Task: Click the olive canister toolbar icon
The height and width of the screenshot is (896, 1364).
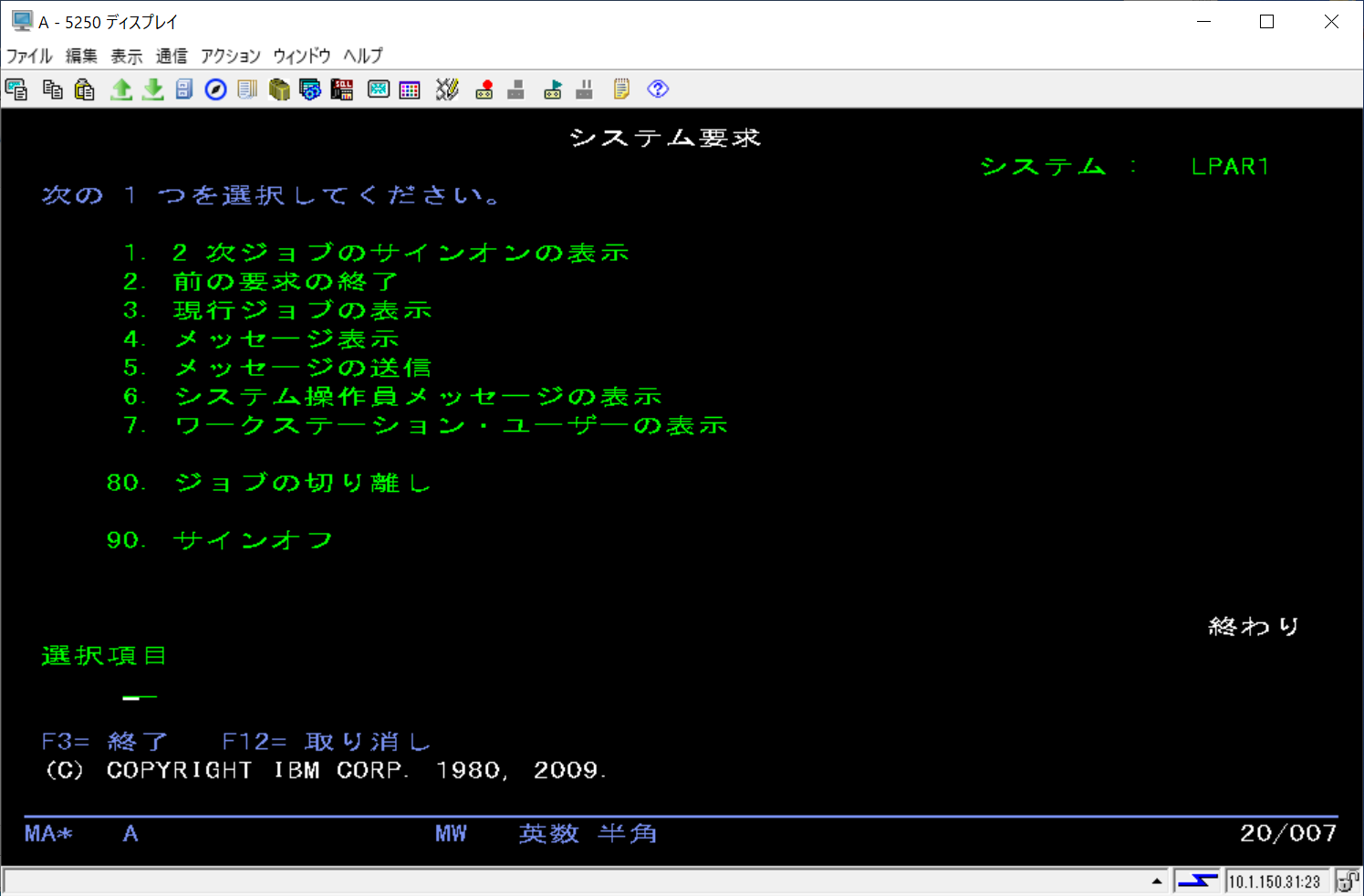Action: 279,89
